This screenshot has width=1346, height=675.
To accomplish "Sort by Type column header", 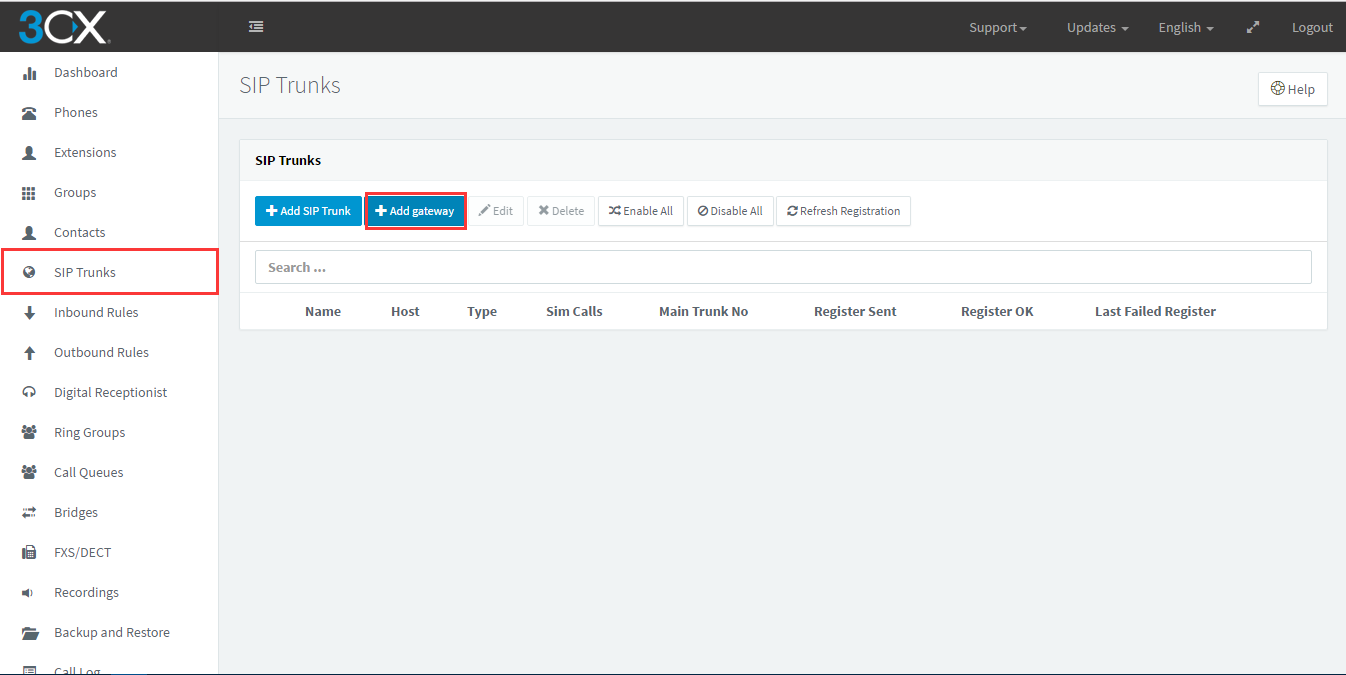I will click(x=482, y=312).
